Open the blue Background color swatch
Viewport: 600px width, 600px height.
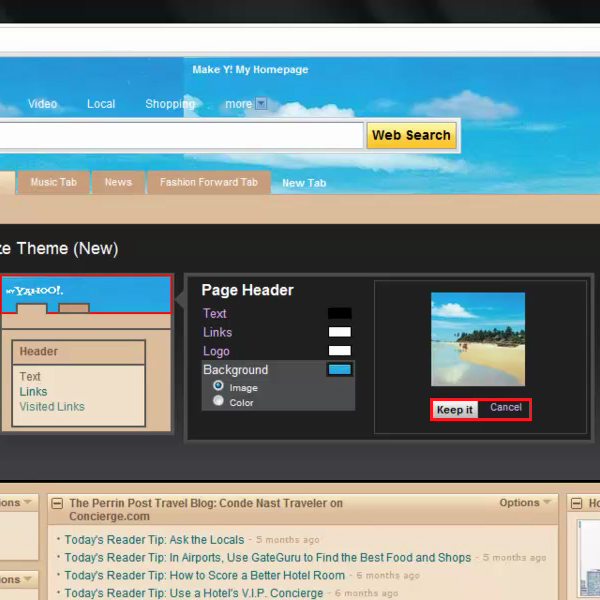point(339,369)
